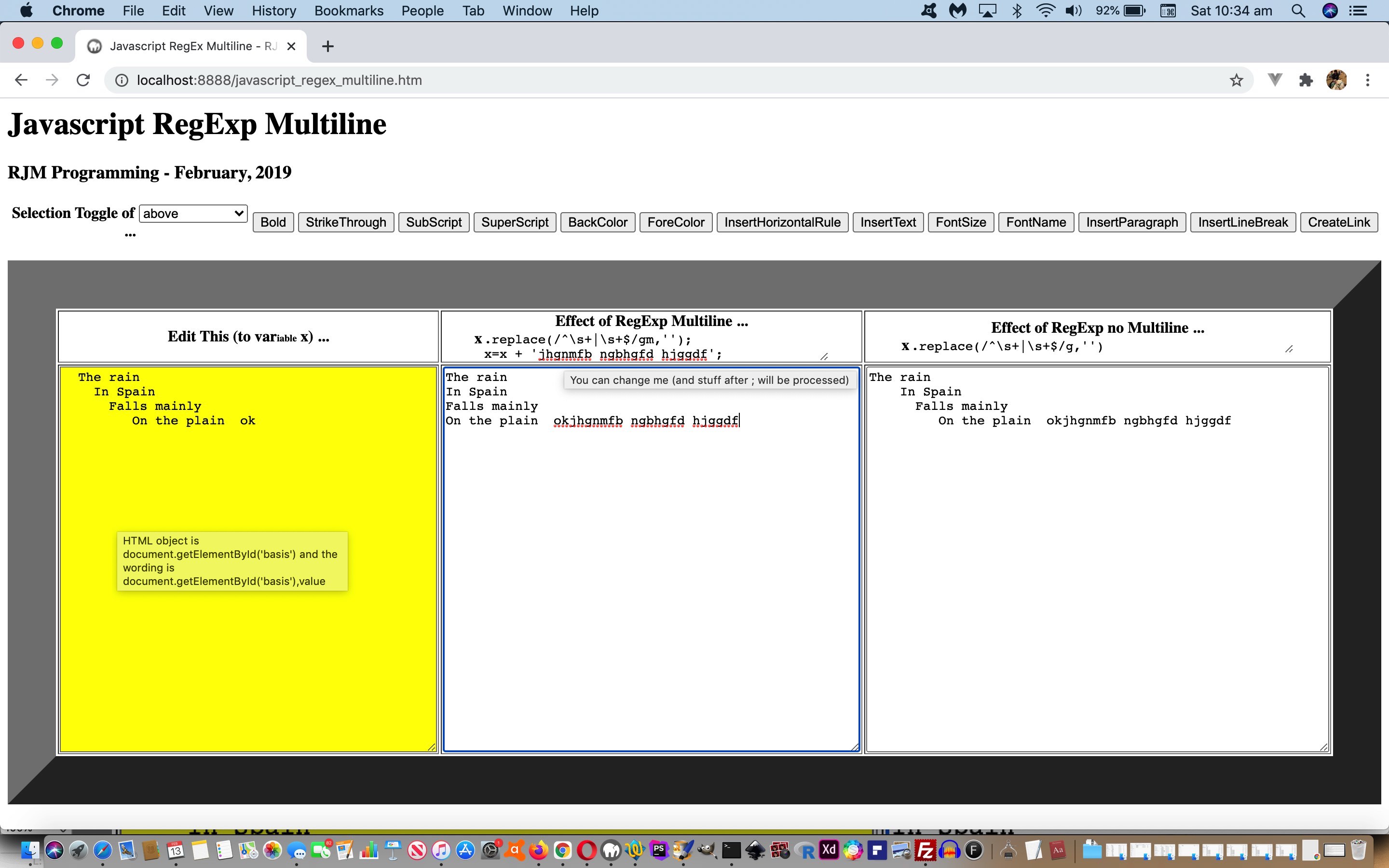
Task: Reload the page via the refresh icon
Action: click(x=82, y=80)
